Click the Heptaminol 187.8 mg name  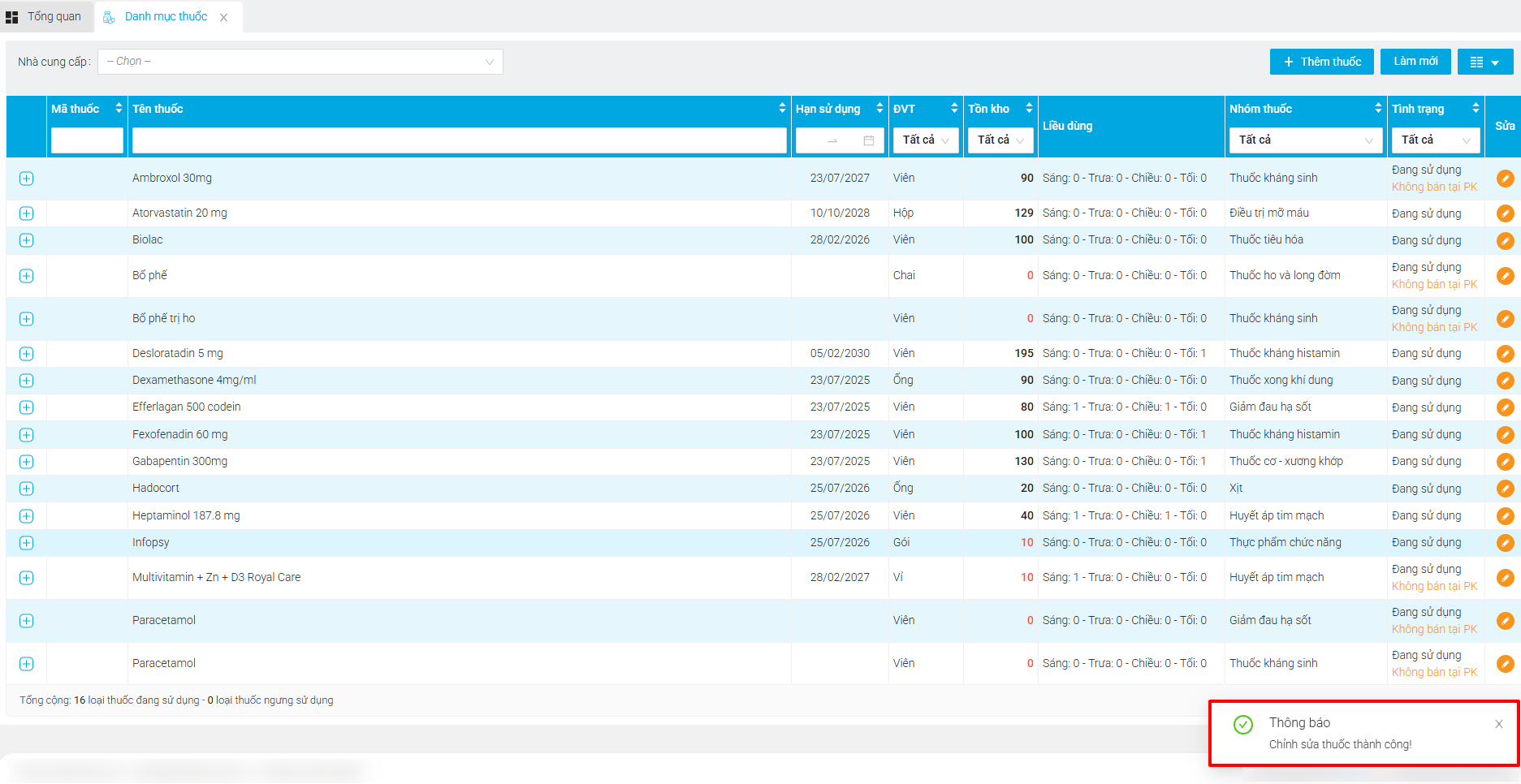186,515
